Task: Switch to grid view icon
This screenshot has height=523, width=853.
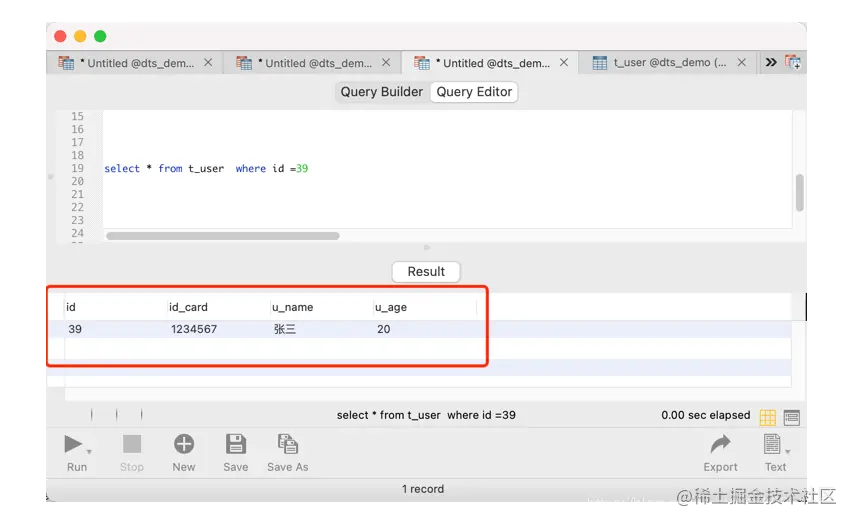Action: [768, 417]
